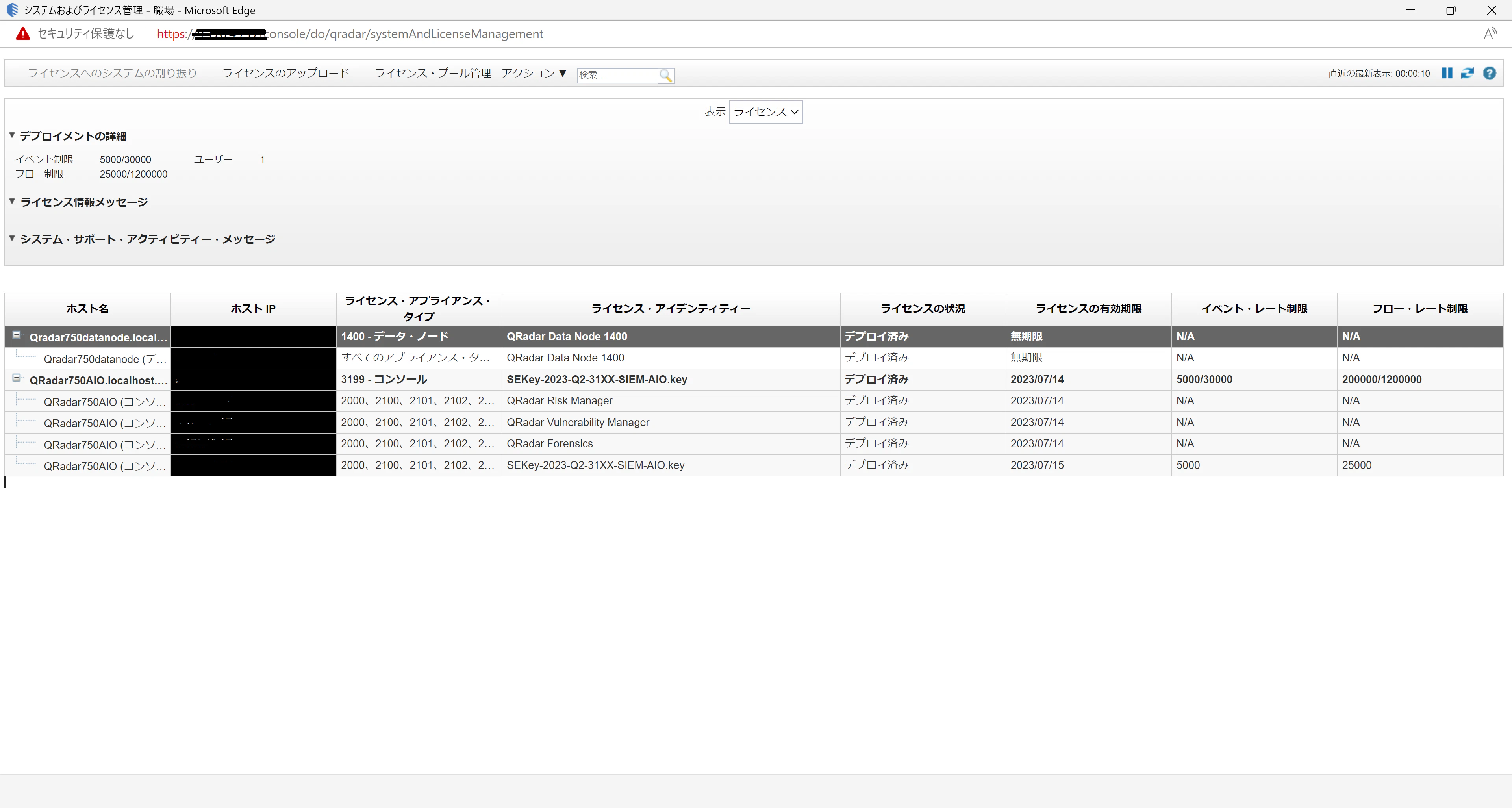Click ライセンスへのシステムの割り振り toolbar item

(x=112, y=73)
